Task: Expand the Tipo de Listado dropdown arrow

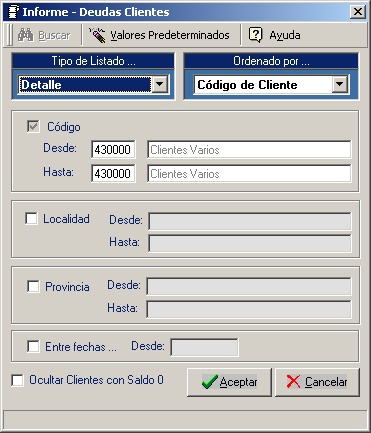Action: [x=160, y=84]
